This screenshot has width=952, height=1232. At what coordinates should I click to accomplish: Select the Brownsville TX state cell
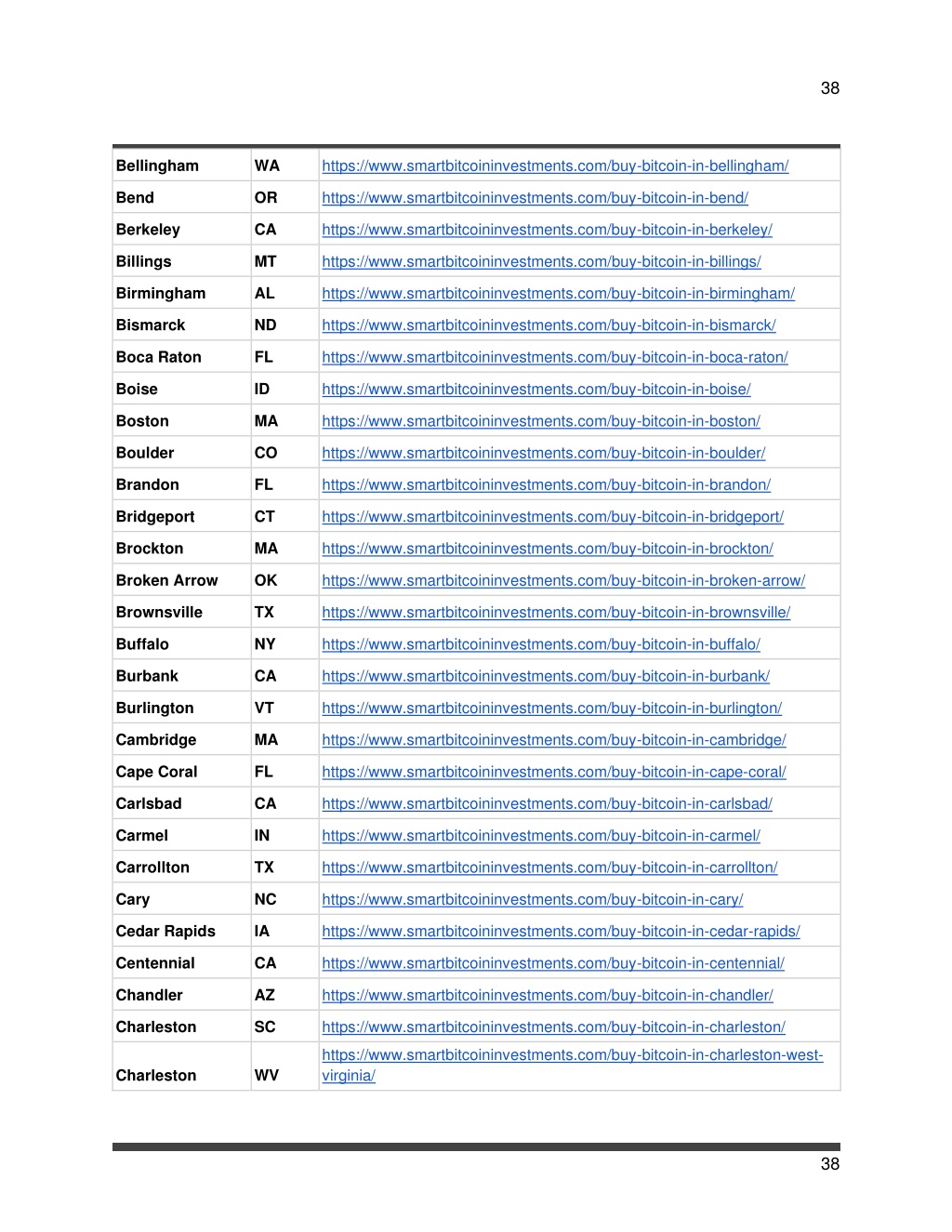point(264,613)
